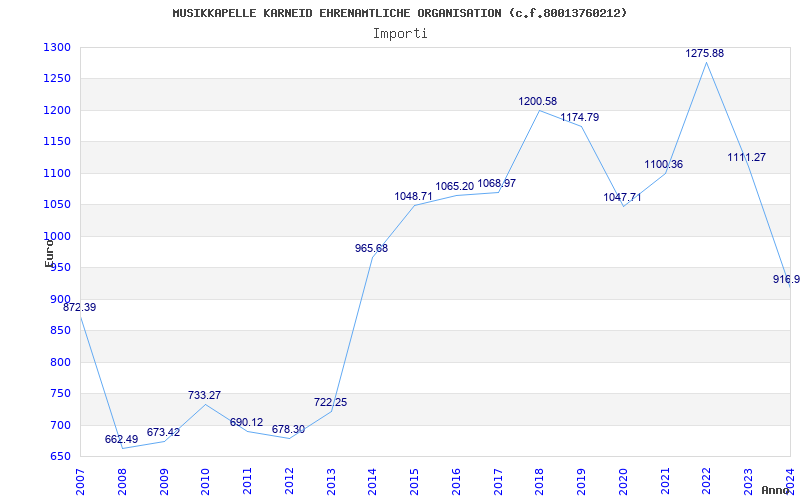This screenshot has width=800, height=500.
Task: Click the 1111.27 value label
Action: pyautogui.click(x=746, y=157)
